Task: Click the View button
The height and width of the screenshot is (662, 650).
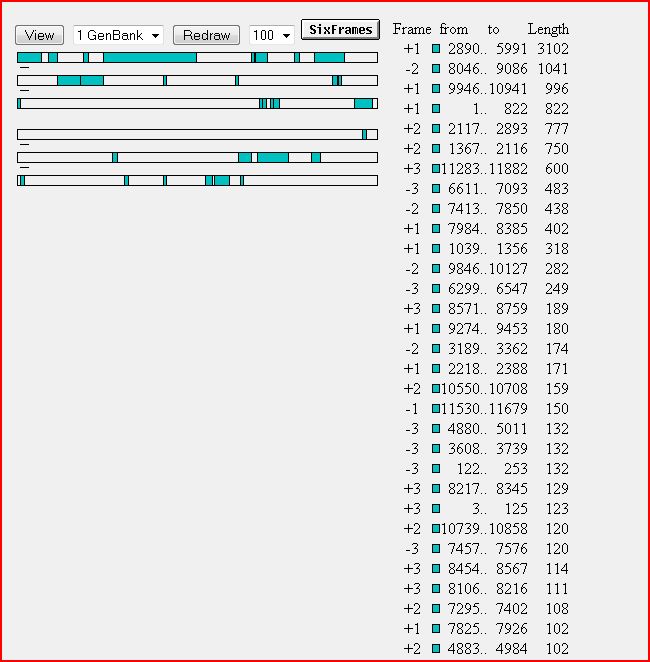Action: pyautogui.click(x=39, y=35)
